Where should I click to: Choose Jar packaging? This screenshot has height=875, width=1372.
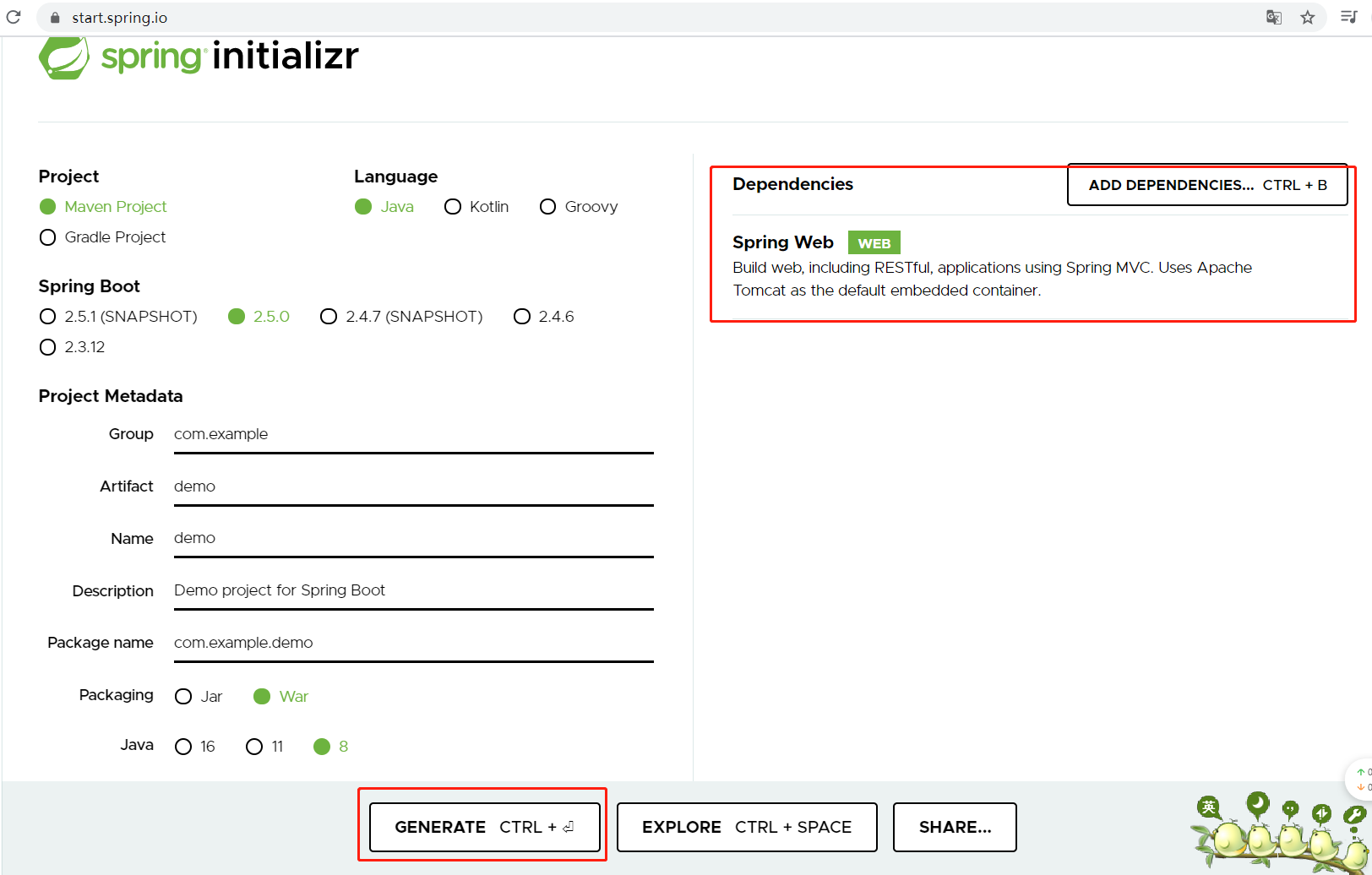pyautogui.click(x=199, y=697)
